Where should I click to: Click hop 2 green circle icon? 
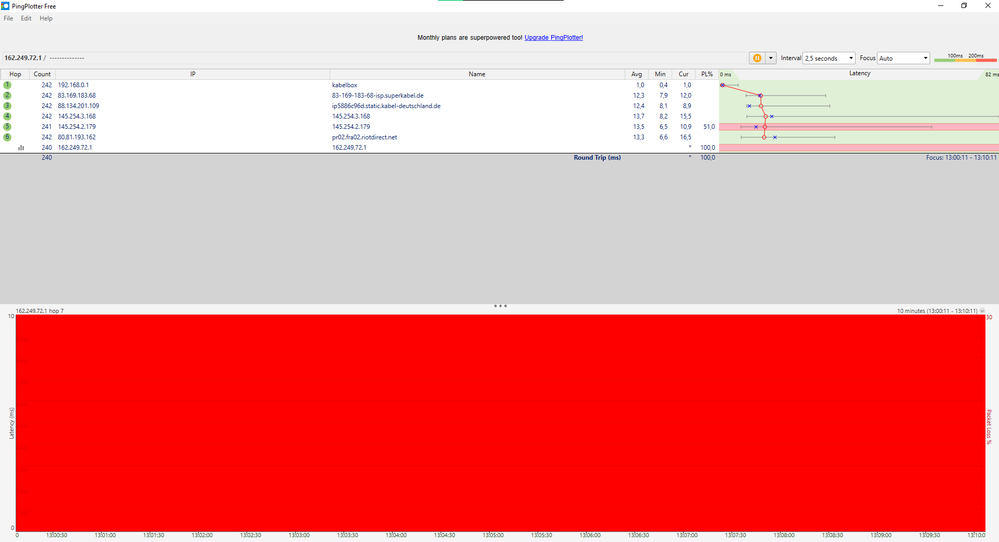7,96
